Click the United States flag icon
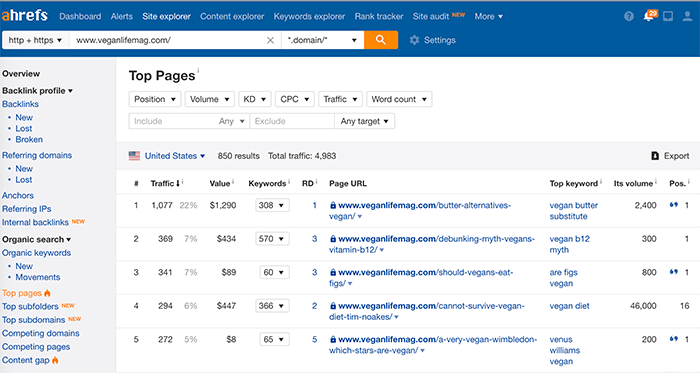Image resolution: width=700 pixels, height=373 pixels. click(134, 156)
